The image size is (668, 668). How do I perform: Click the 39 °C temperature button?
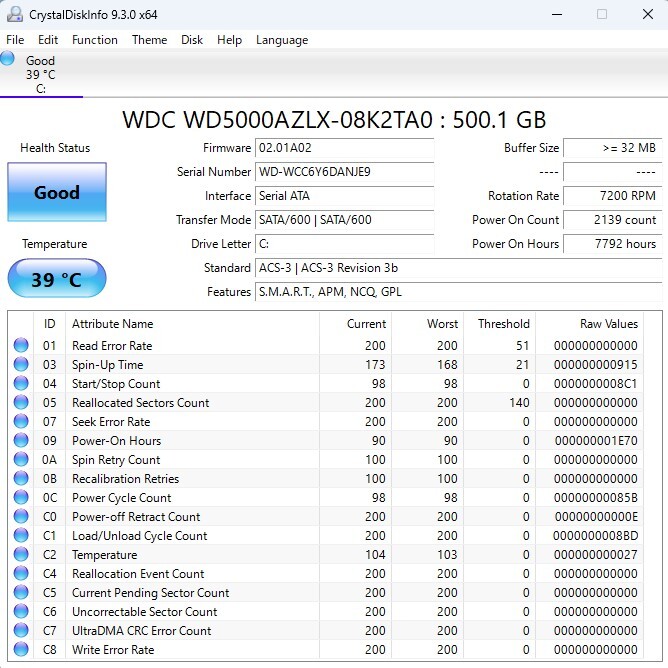pyautogui.click(x=57, y=279)
